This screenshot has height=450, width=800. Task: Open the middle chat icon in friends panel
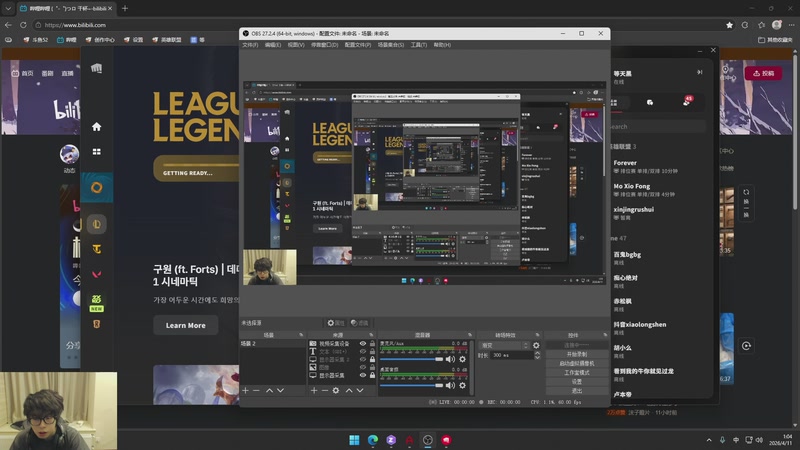pos(650,103)
